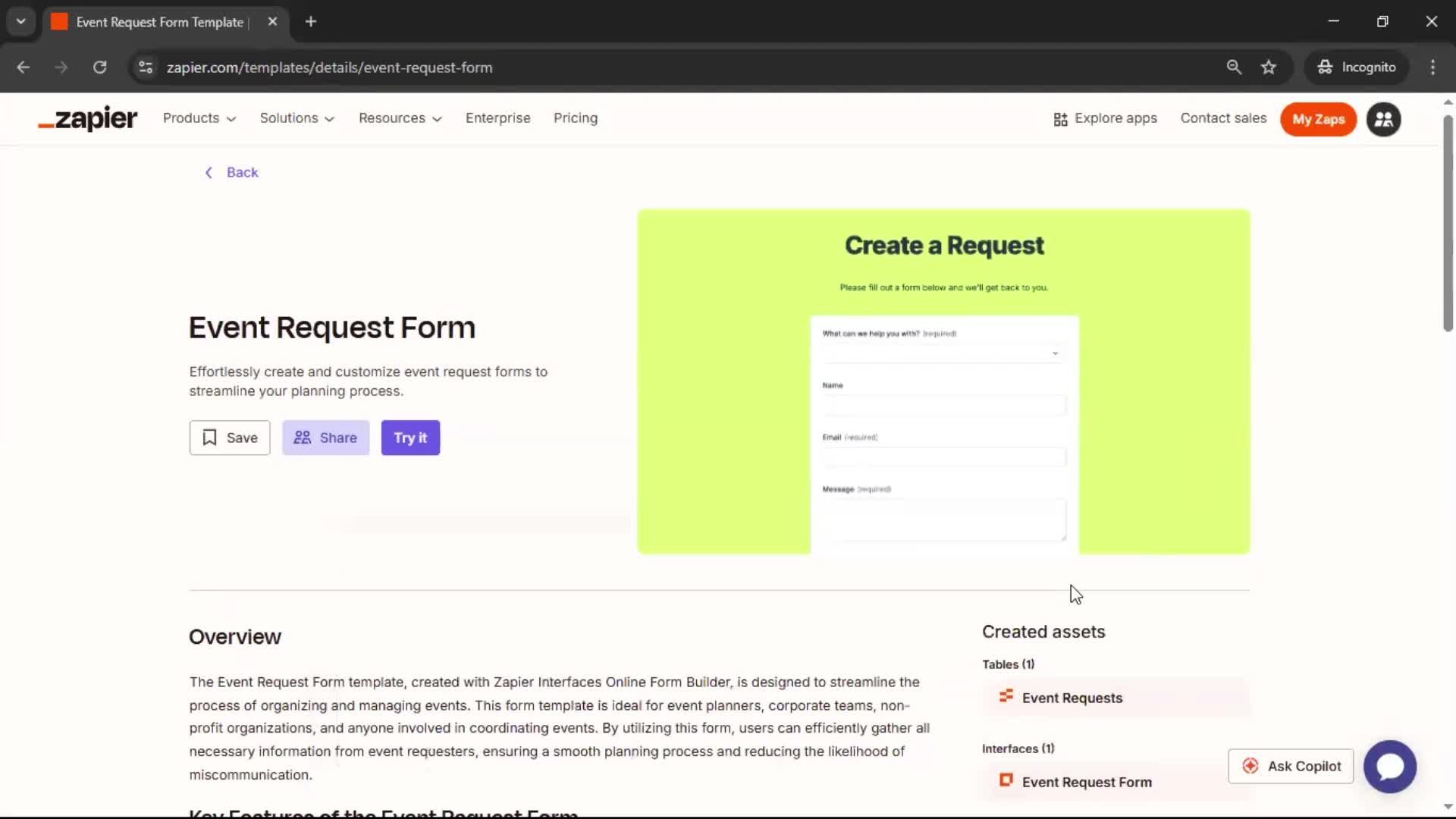Click the Try it button

[x=410, y=438]
